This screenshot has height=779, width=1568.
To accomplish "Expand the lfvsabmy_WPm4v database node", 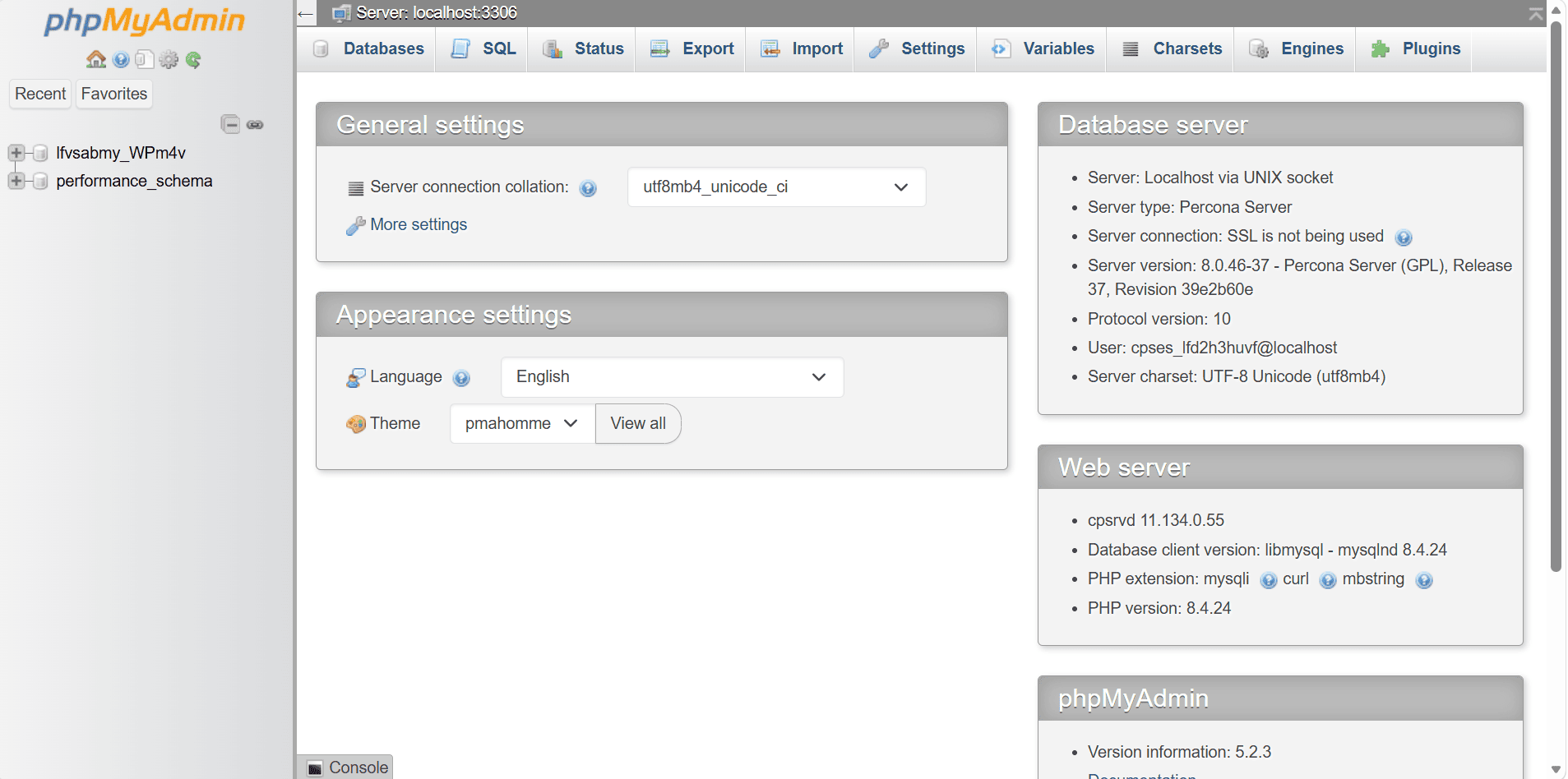I will [16, 153].
